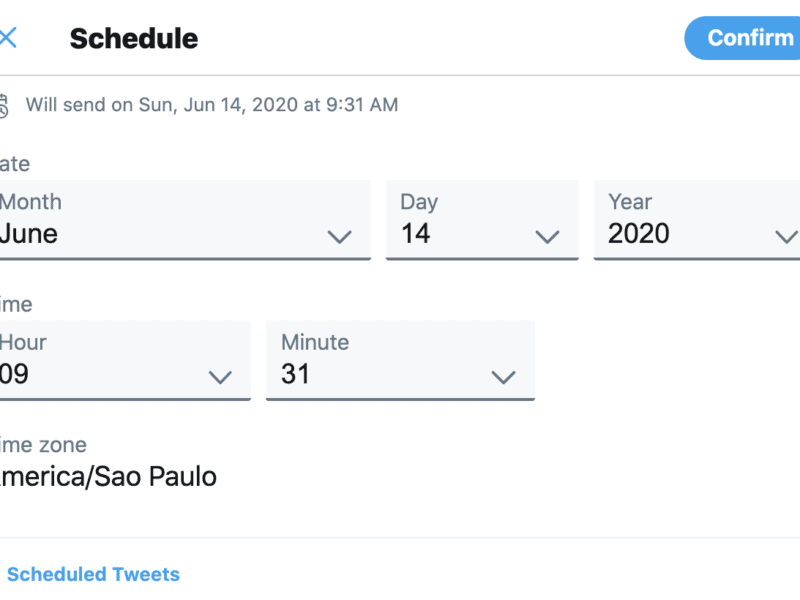Expand the Month dropdown chevron
Image resolution: width=800 pixels, height=600 pixels.
coord(339,237)
